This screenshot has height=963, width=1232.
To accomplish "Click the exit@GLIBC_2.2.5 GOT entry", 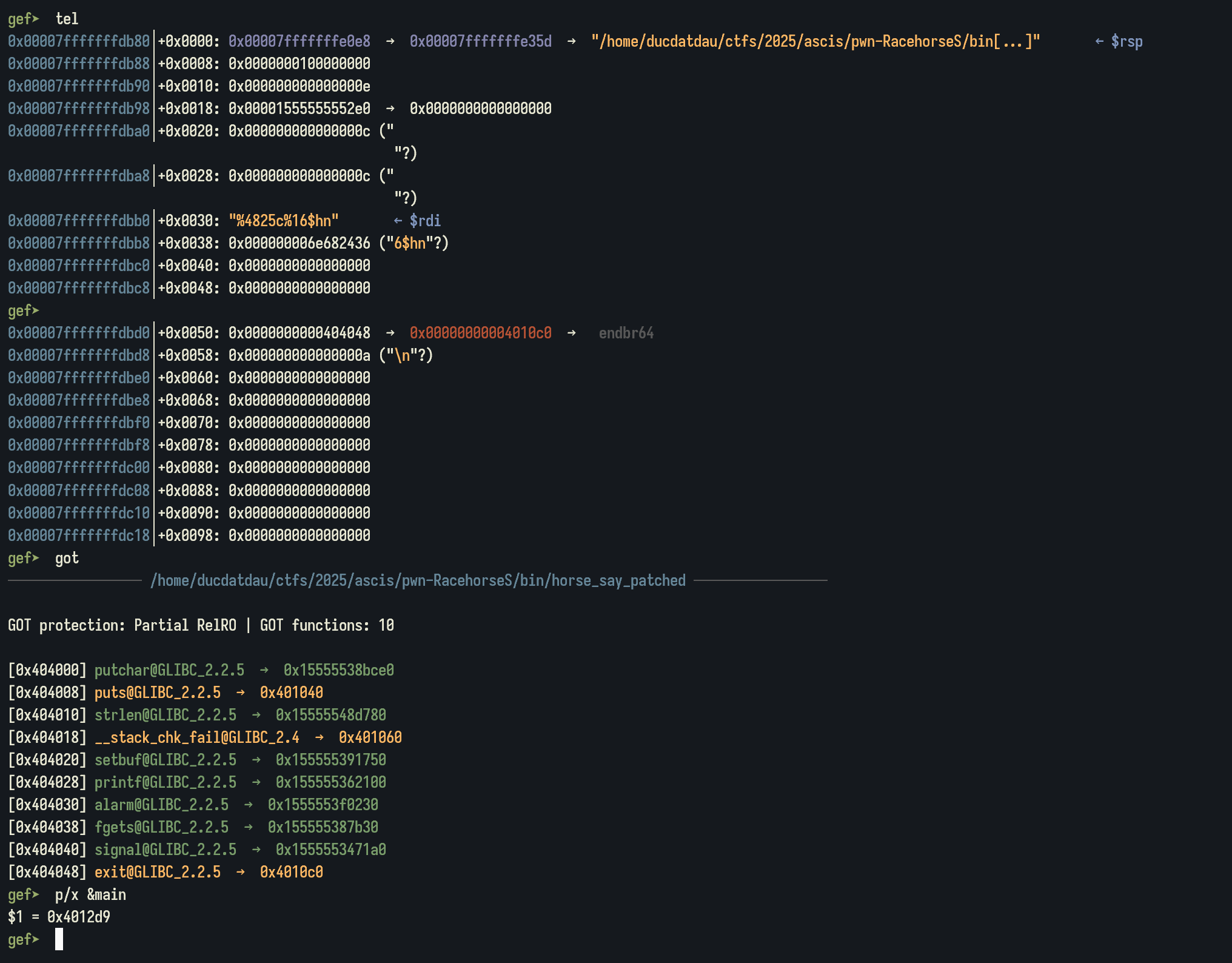I will pyautogui.click(x=157, y=872).
